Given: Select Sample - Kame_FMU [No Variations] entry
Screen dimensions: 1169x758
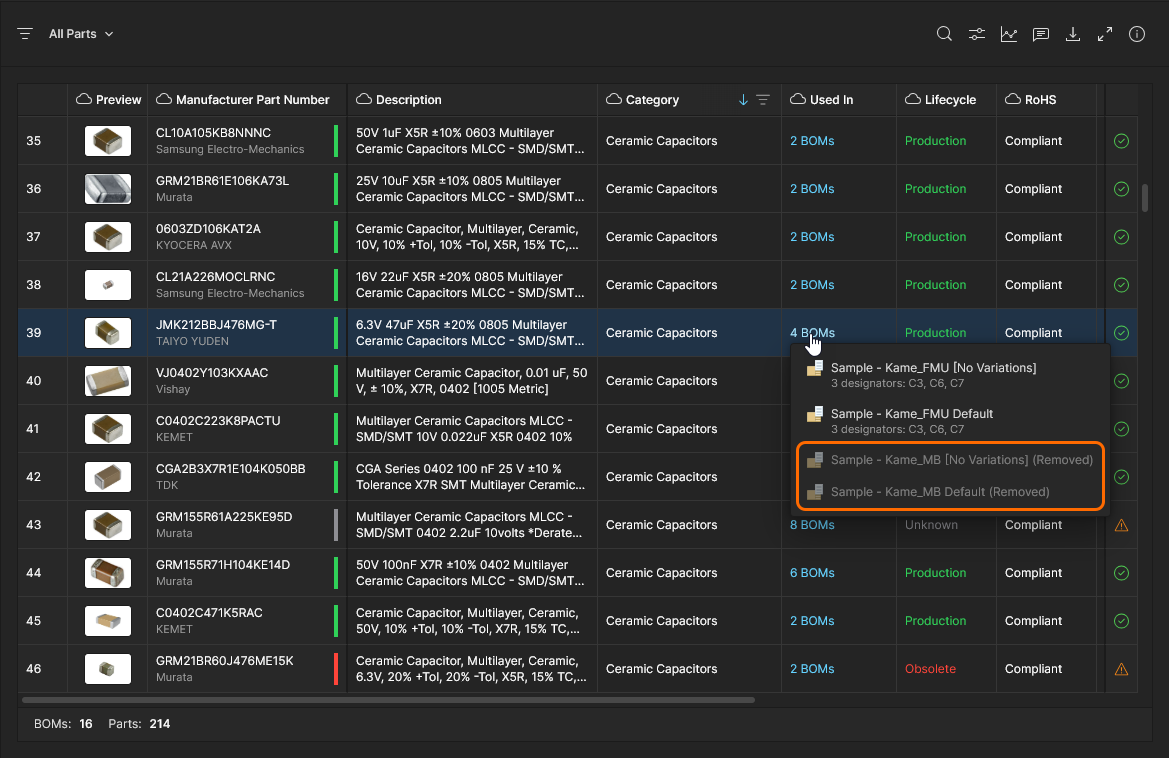Looking at the screenshot, I should click(x=933, y=369).
